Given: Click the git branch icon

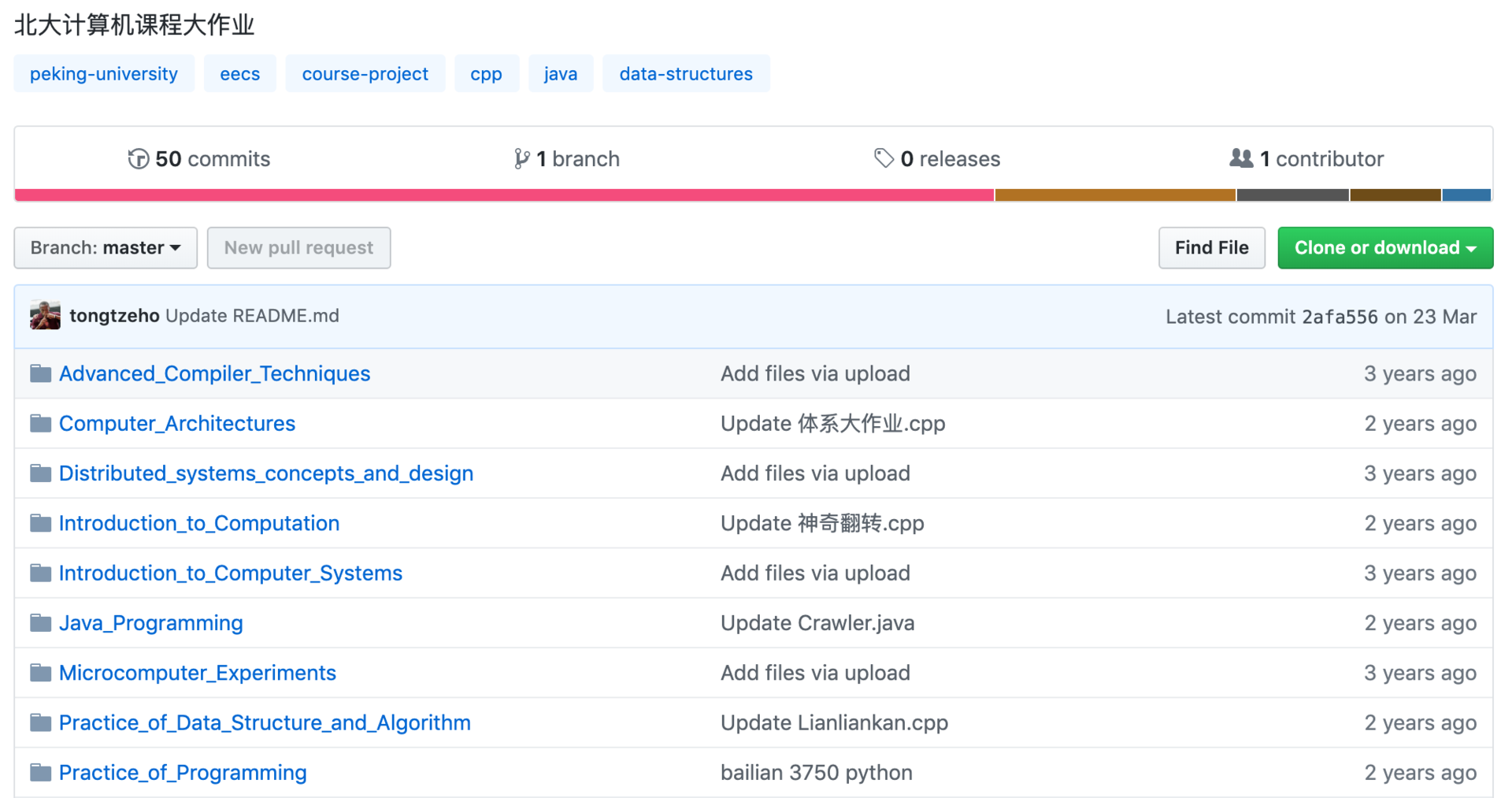Looking at the screenshot, I should [521, 159].
